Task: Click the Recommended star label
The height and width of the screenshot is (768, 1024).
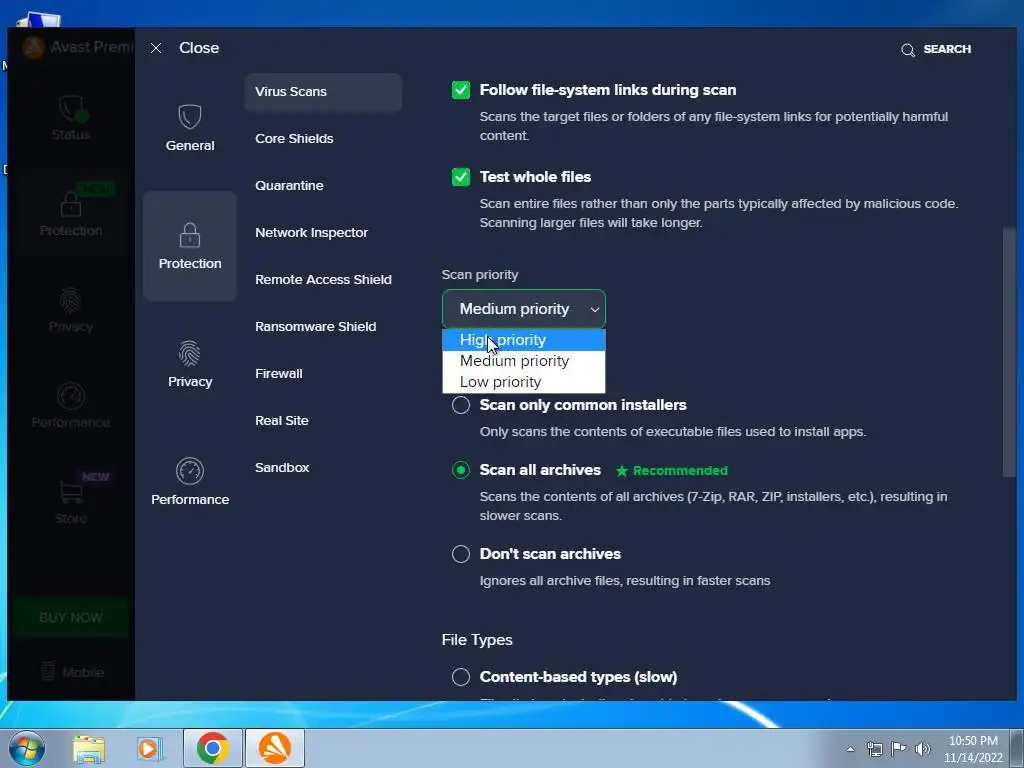Action: 672,471
